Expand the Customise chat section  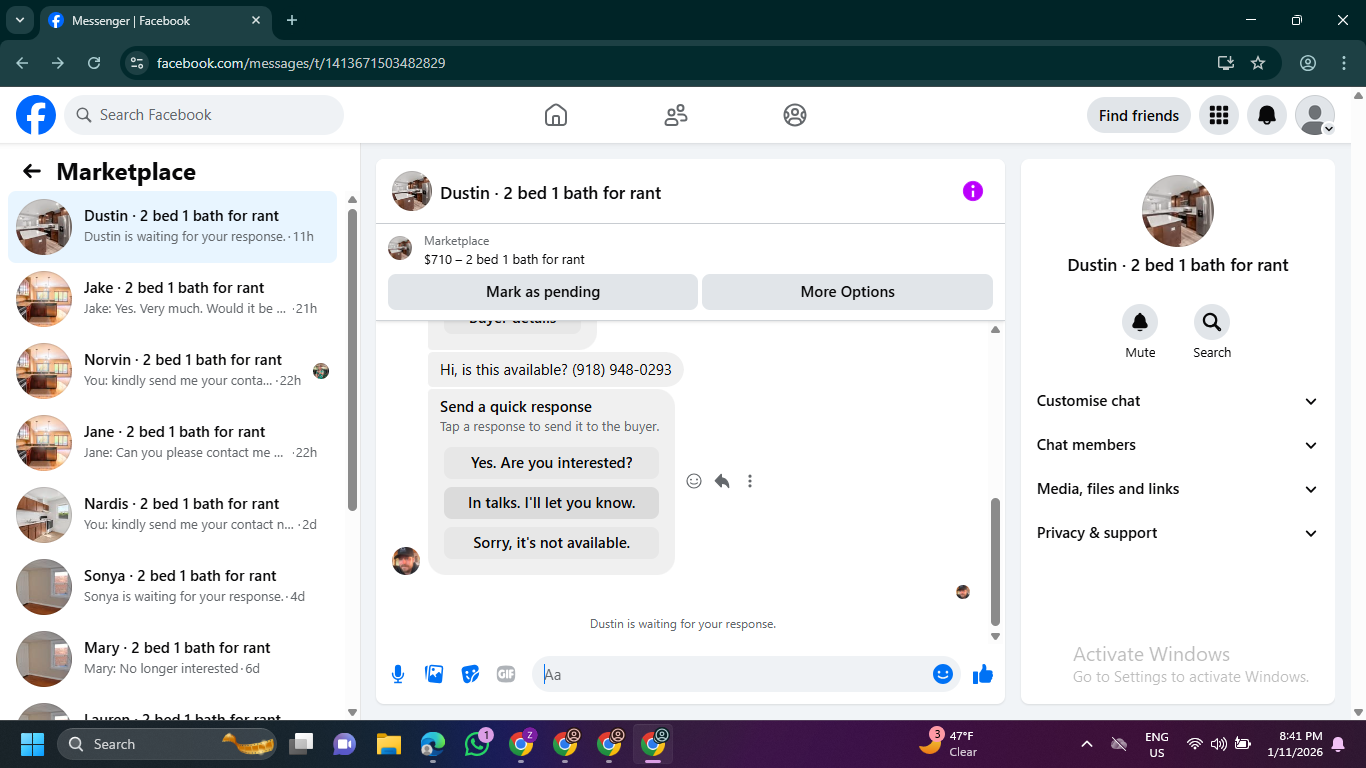1178,401
